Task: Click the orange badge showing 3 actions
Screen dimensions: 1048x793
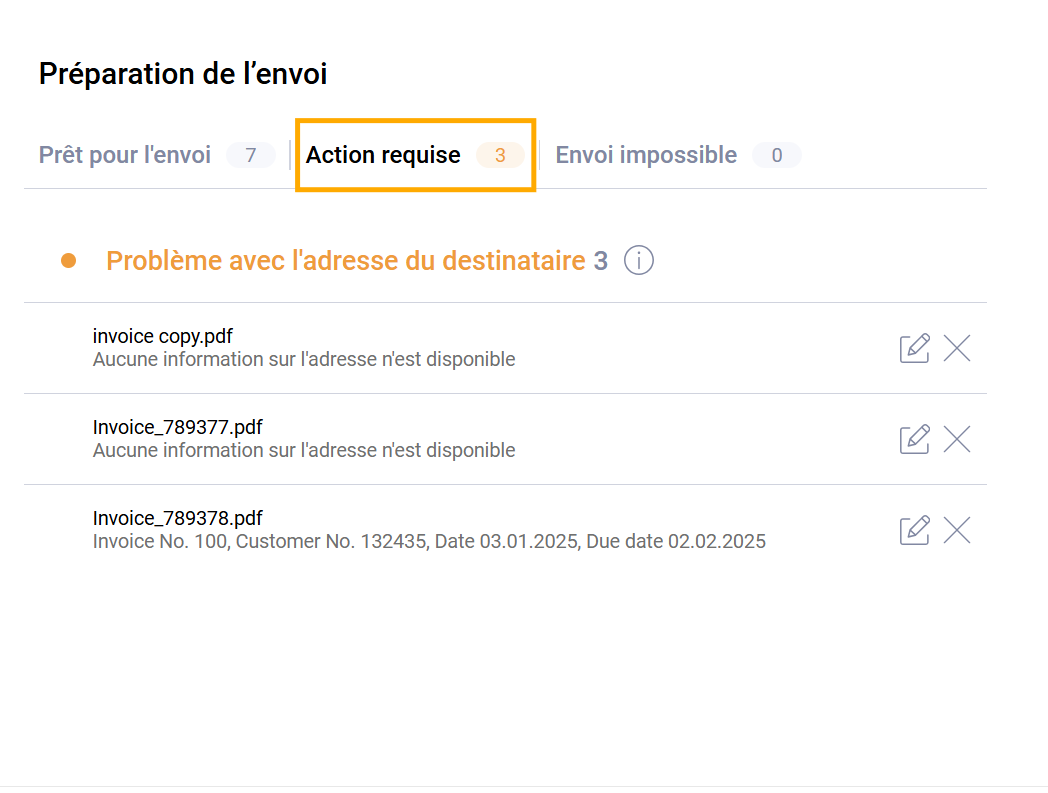Action: click(500, 155)
